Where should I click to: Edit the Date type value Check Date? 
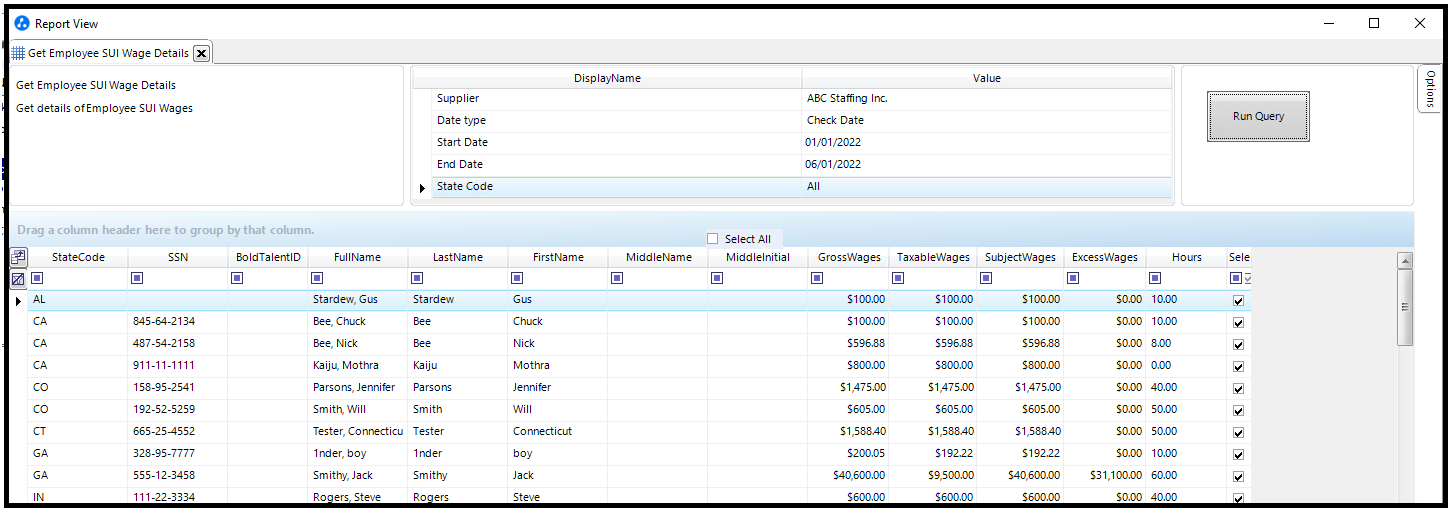986,121
